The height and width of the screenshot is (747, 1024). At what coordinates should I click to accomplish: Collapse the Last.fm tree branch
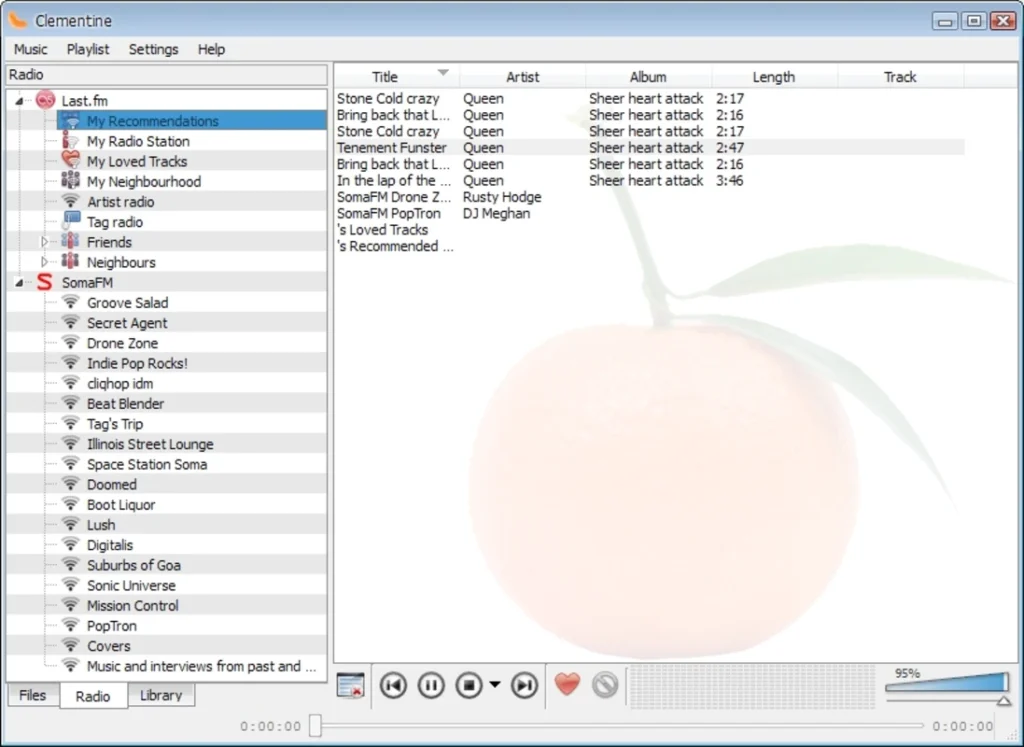click(x=20, y=101)
